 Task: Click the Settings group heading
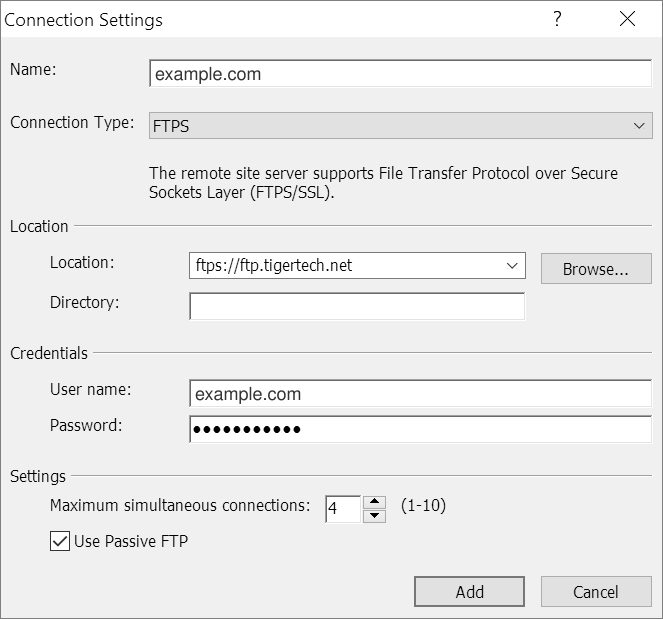pyautogui.click(x=38, y=476)
